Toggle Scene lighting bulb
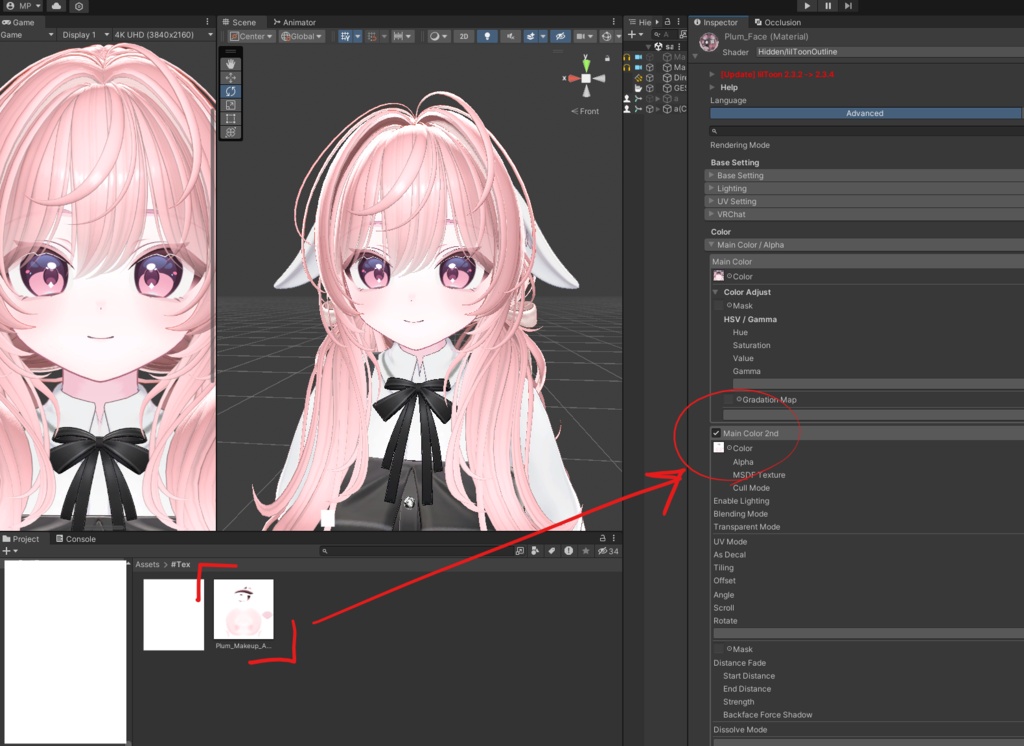The width and height of the screenshot is (1024, 746). pyautogui.click(x=487, y=37)
